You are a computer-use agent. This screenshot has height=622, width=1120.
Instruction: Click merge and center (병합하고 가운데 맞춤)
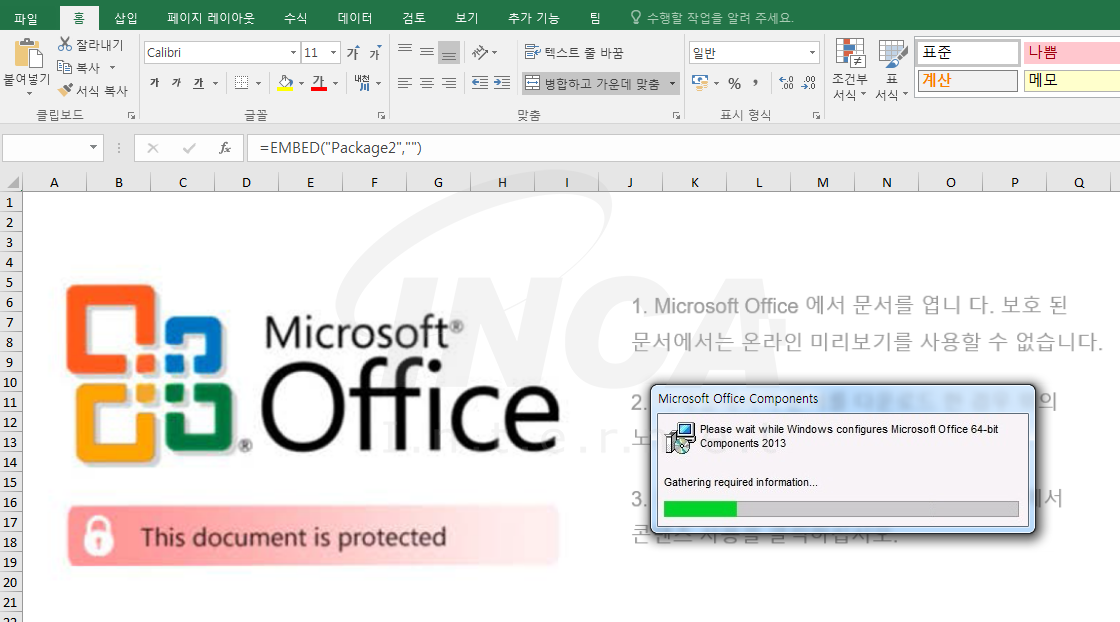[592, 84]
